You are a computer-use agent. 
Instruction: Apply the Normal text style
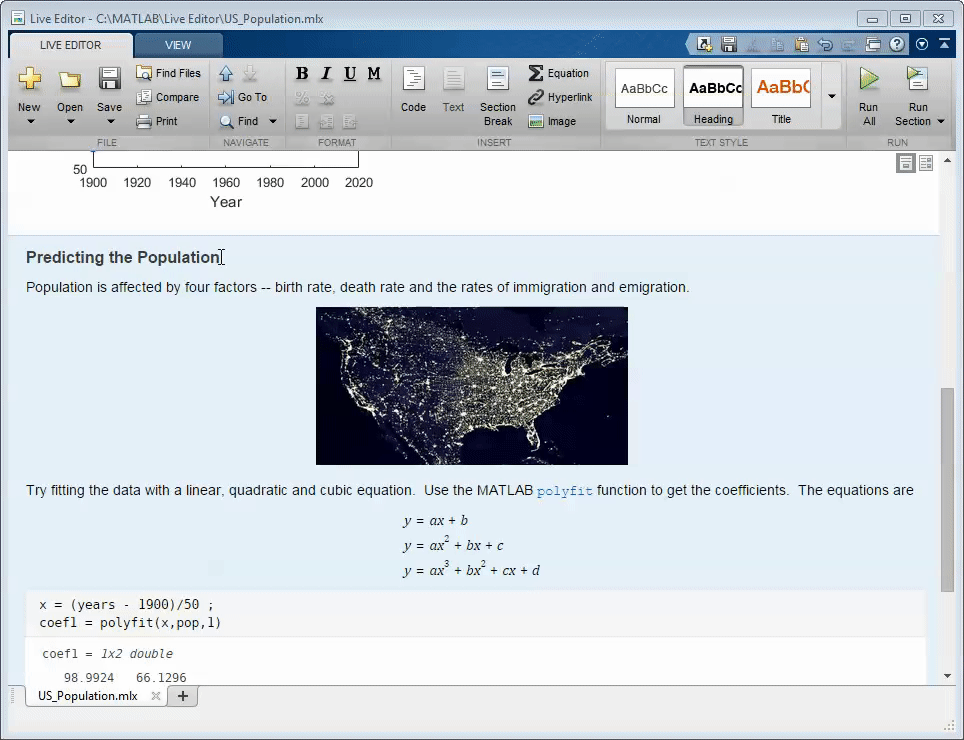coord(644,96)
